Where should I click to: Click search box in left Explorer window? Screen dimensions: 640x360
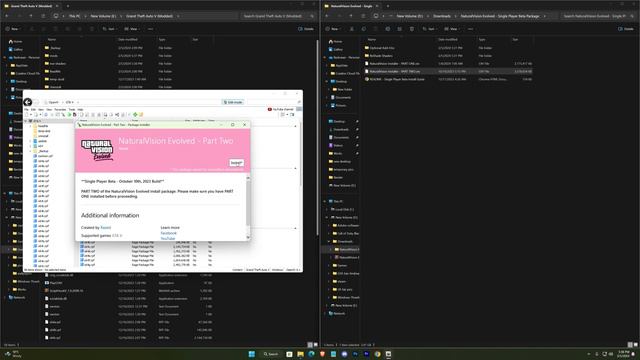pos(278,16)
